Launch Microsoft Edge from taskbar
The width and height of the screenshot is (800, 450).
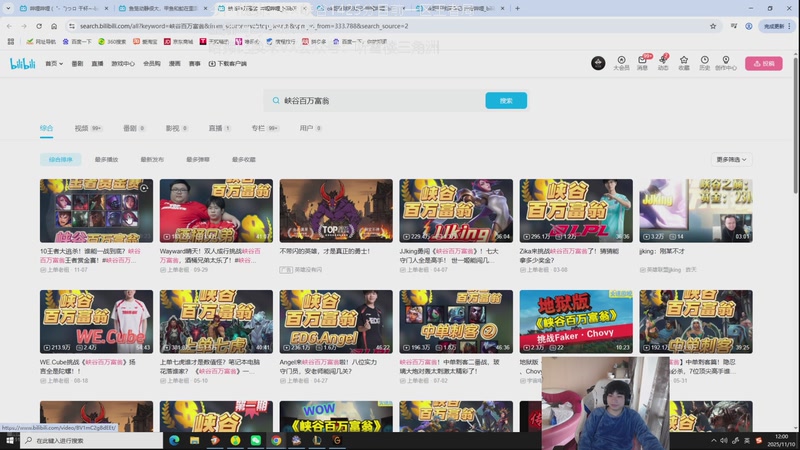174,440
